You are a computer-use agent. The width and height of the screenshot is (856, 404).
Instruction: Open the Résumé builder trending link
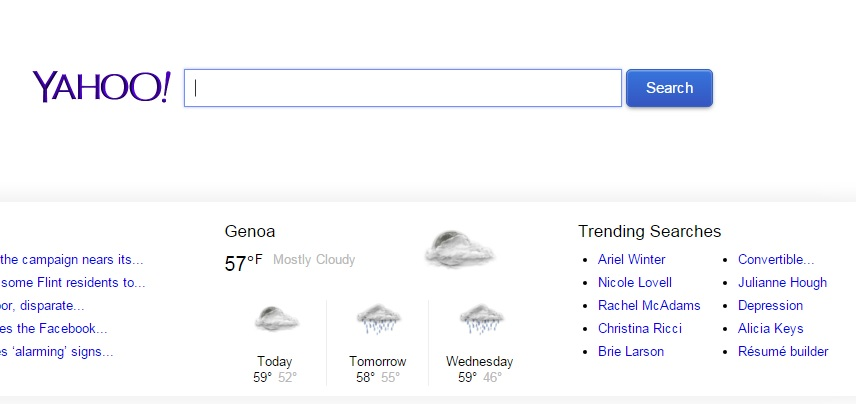[782, 351]
